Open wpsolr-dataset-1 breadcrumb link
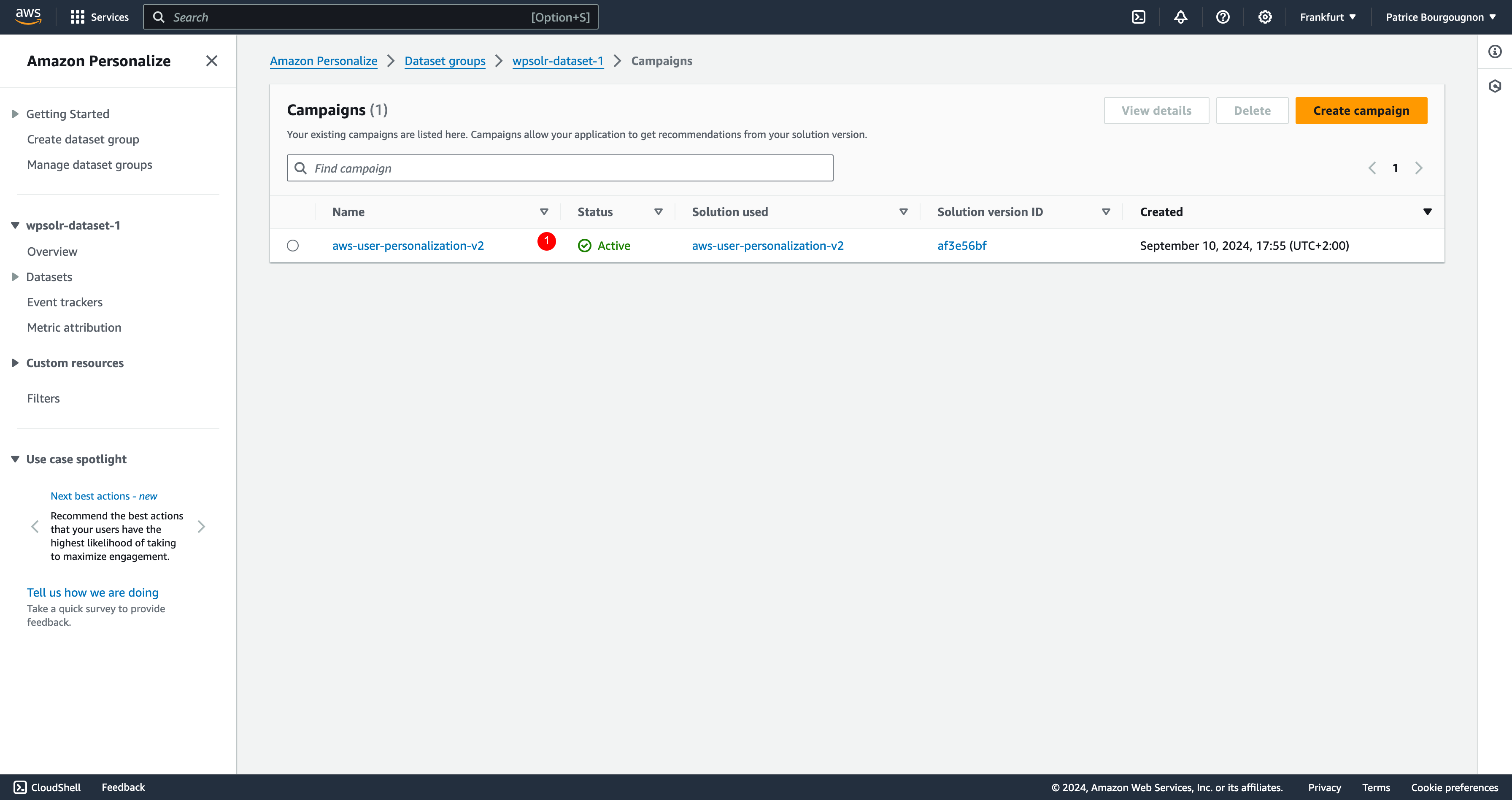 tap(558, 61)
